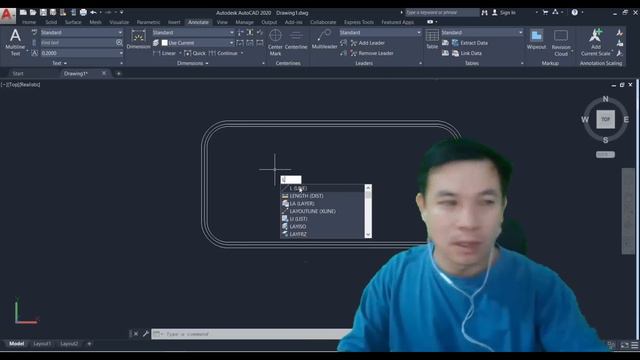
Task: Click Add Current Scale icon
Action: (x=596, y=42)
